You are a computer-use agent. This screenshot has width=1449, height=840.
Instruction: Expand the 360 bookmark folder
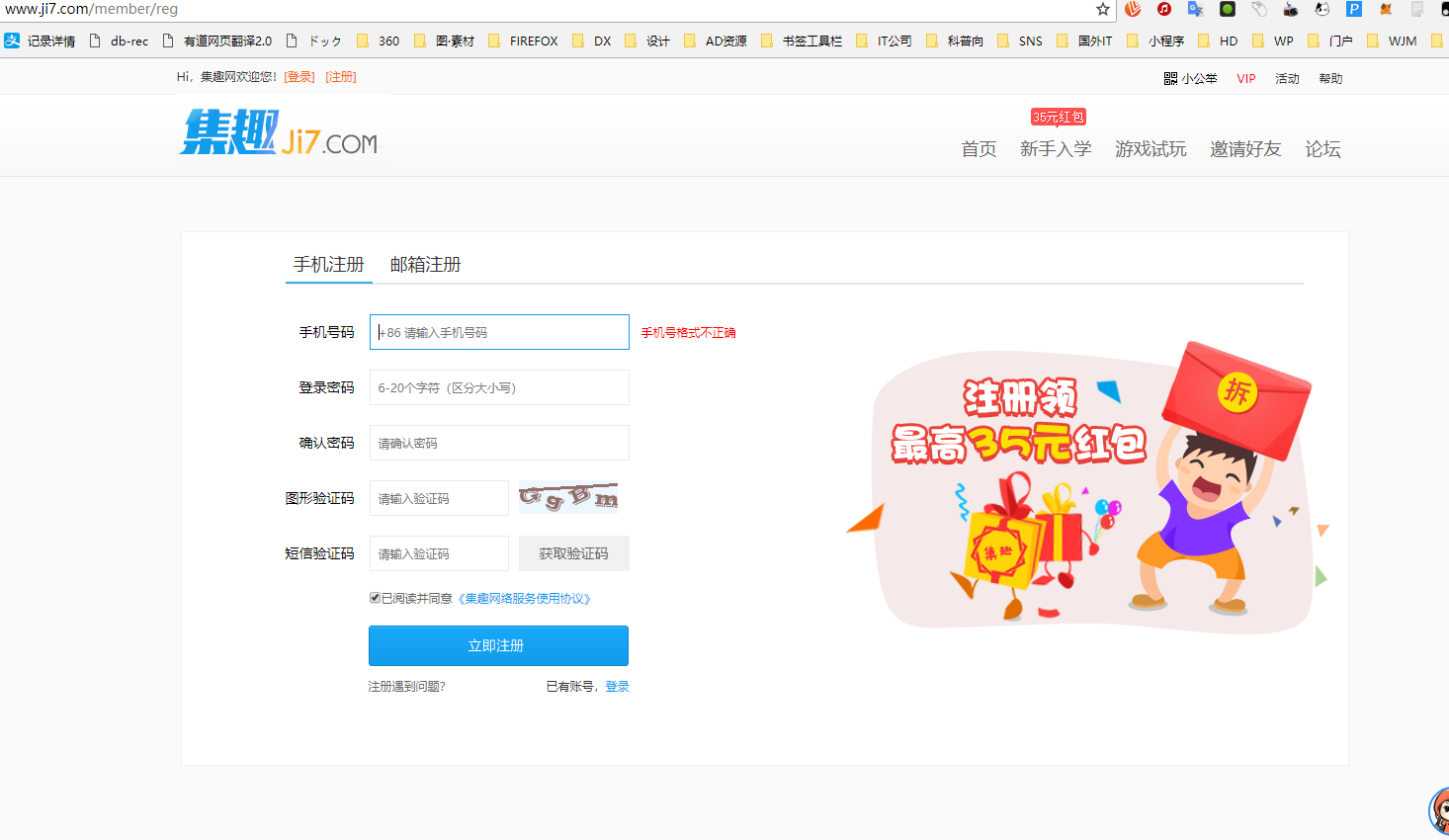pyautogui.click(x=379, y=41)
